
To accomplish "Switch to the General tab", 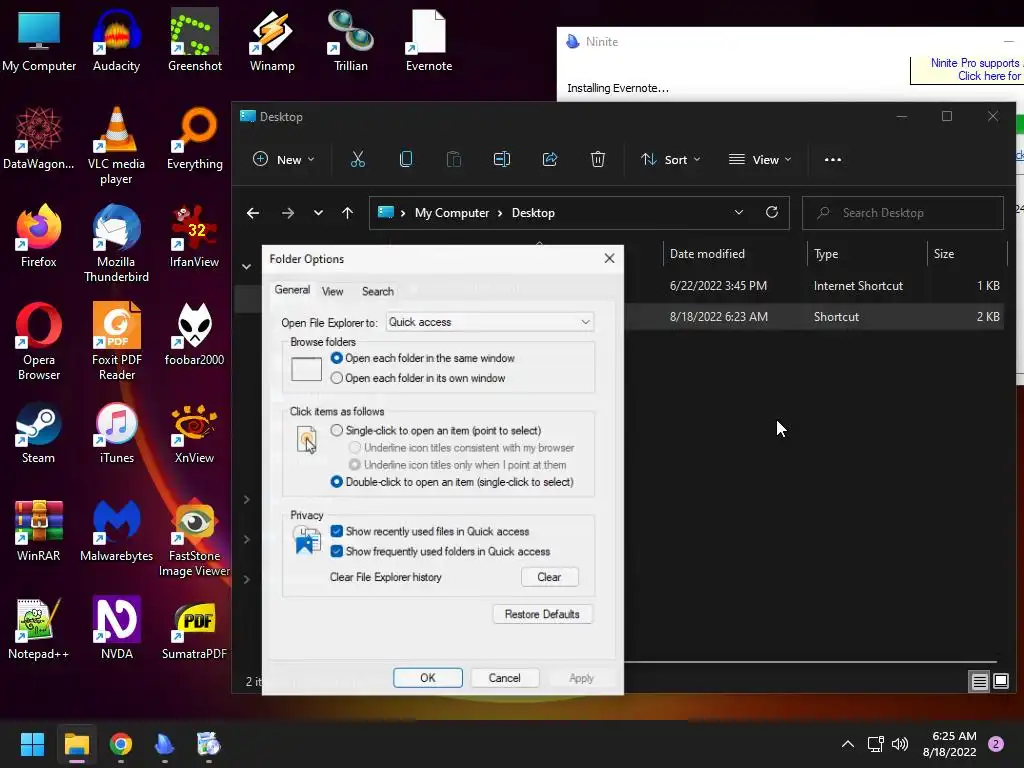I will 292,290.
